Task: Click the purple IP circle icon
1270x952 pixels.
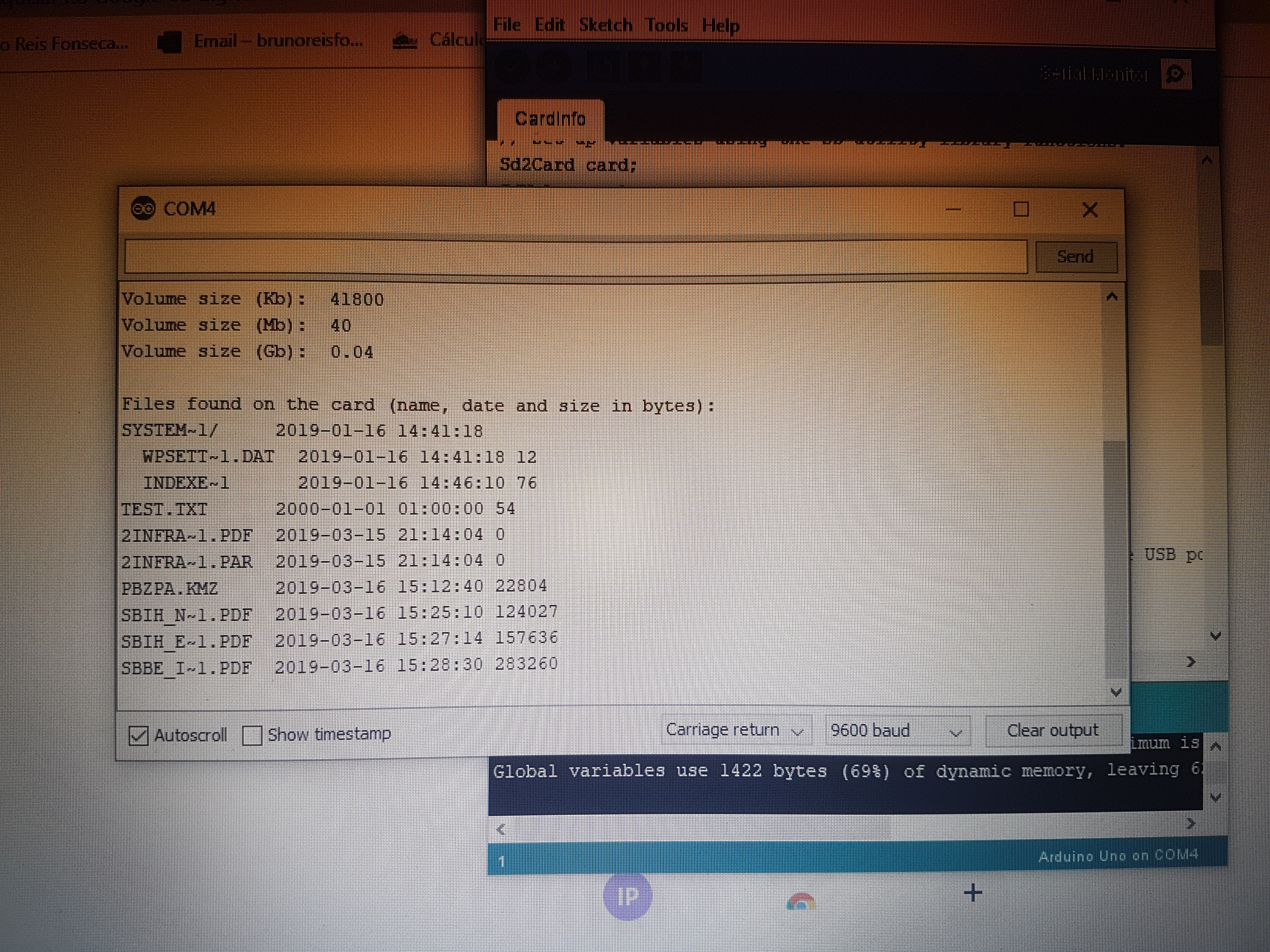Action: (x=627, y=896)
